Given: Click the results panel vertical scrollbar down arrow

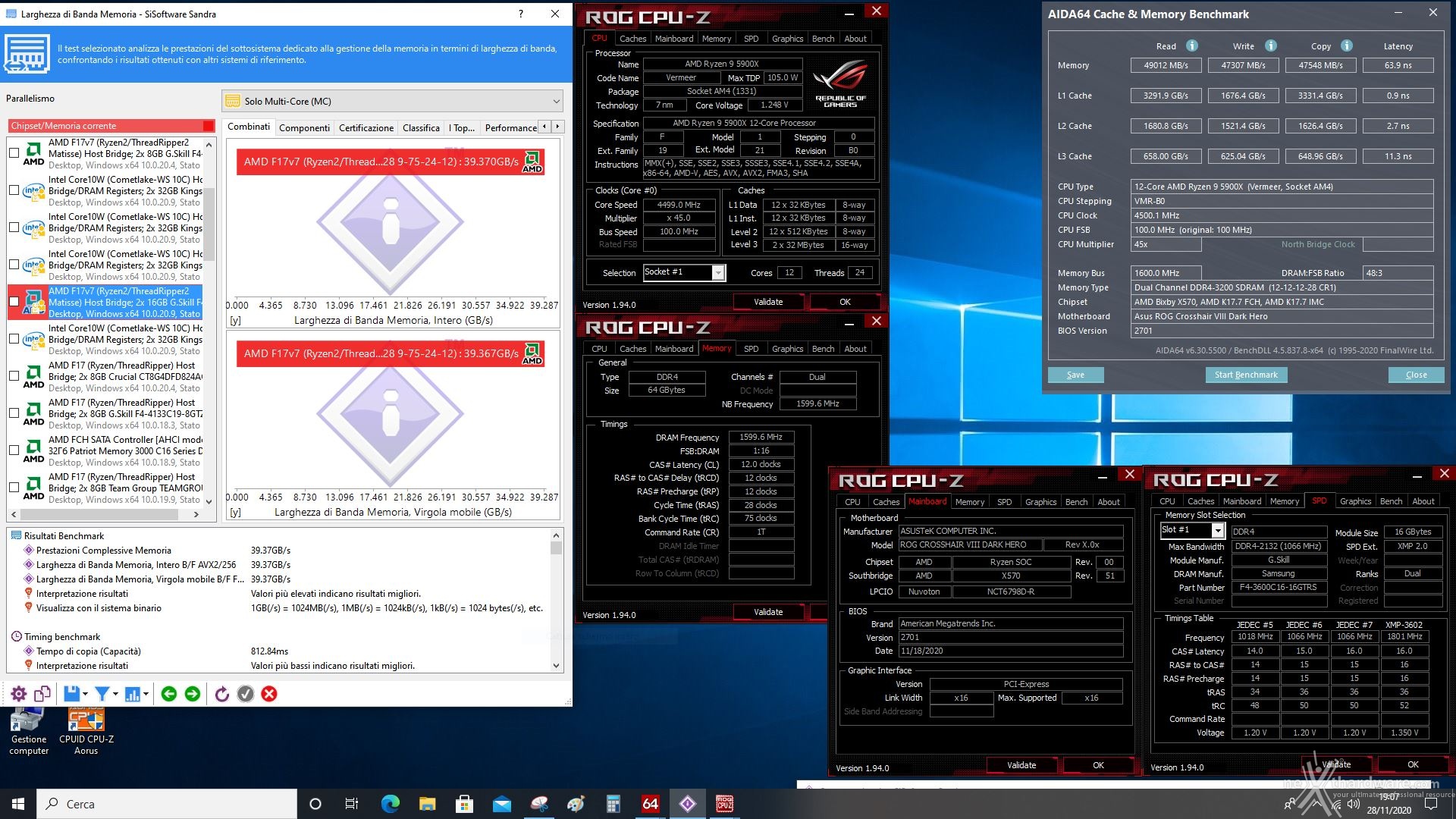Looking at the screenshot, I should tap(556, 666).
